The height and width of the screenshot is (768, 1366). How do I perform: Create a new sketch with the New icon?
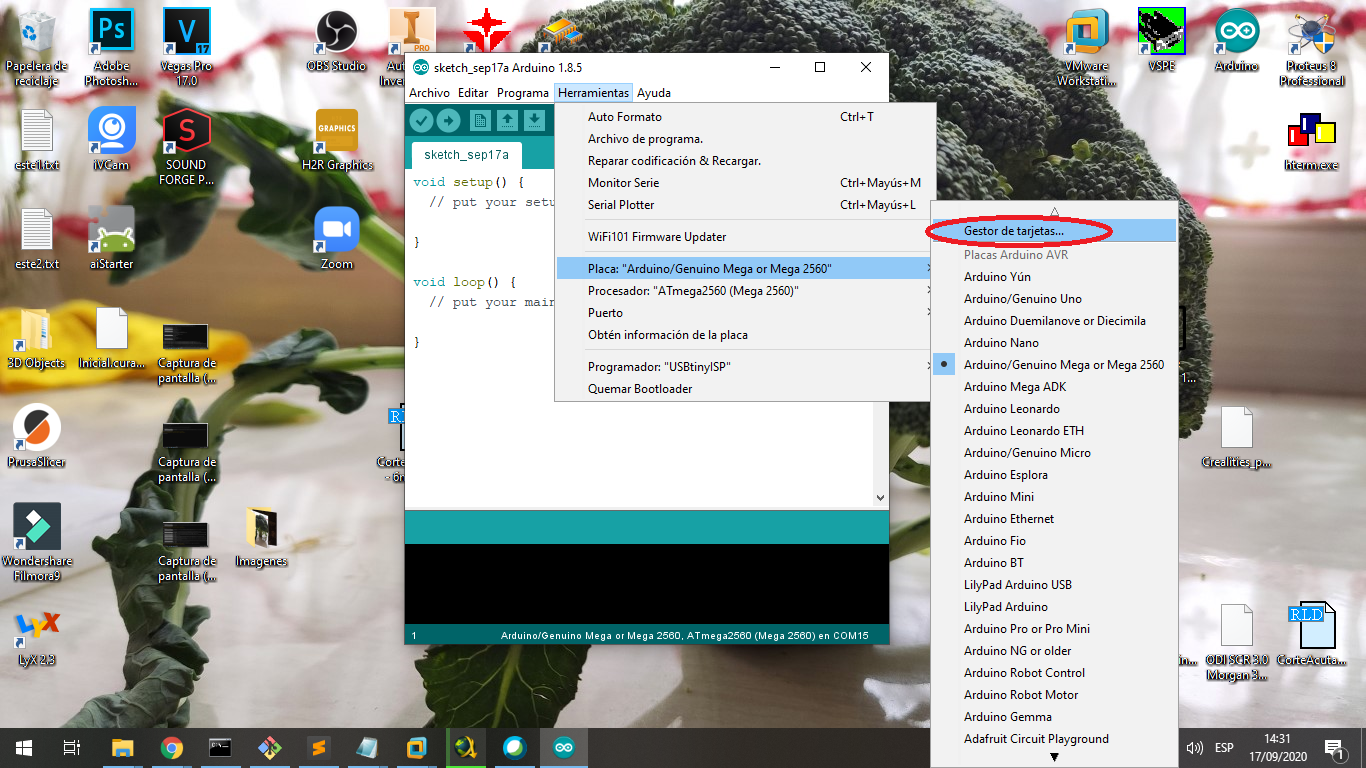coord(480,121)
